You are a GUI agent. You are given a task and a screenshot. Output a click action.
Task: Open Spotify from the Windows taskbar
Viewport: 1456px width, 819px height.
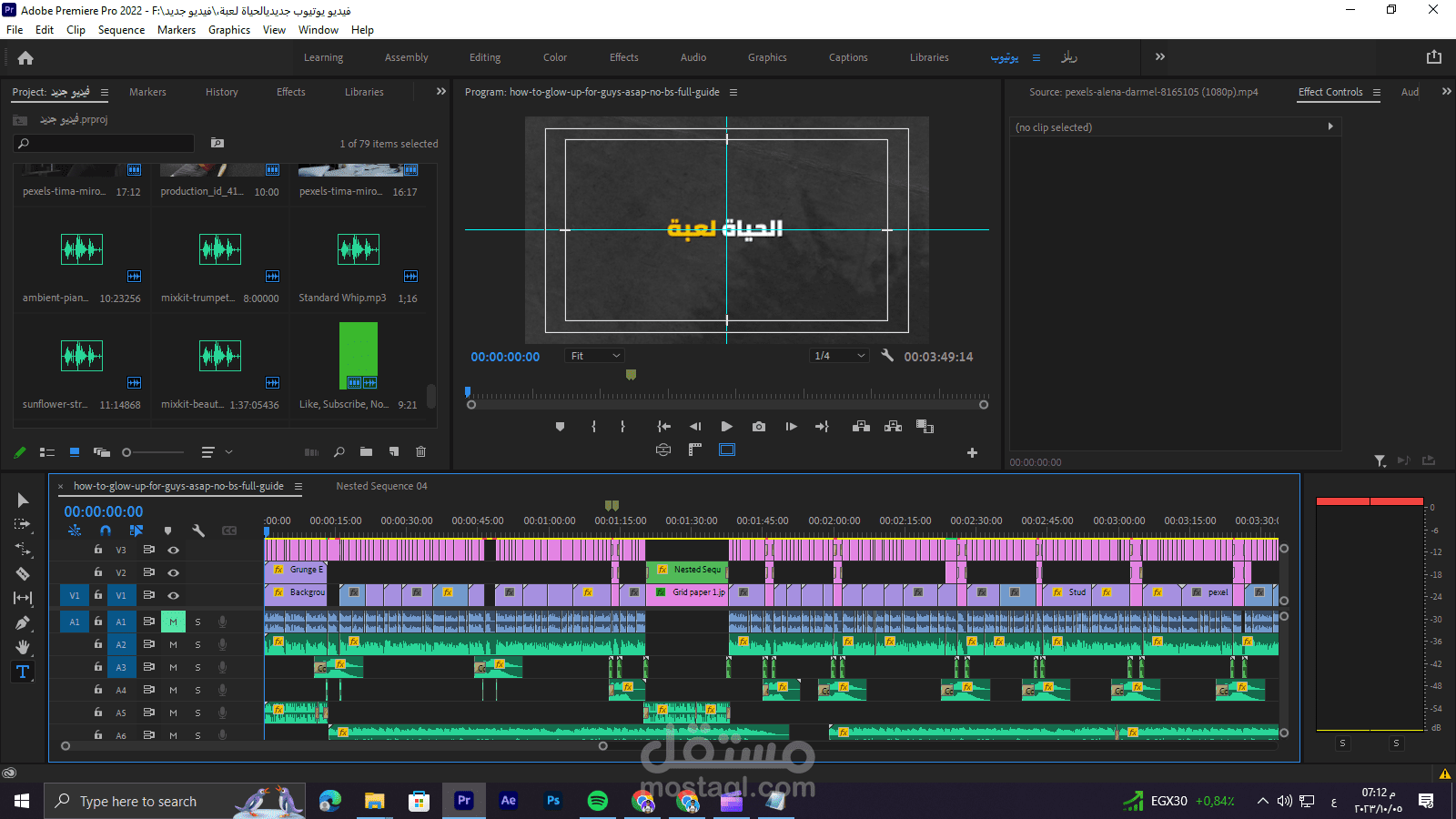pos(598,801)
